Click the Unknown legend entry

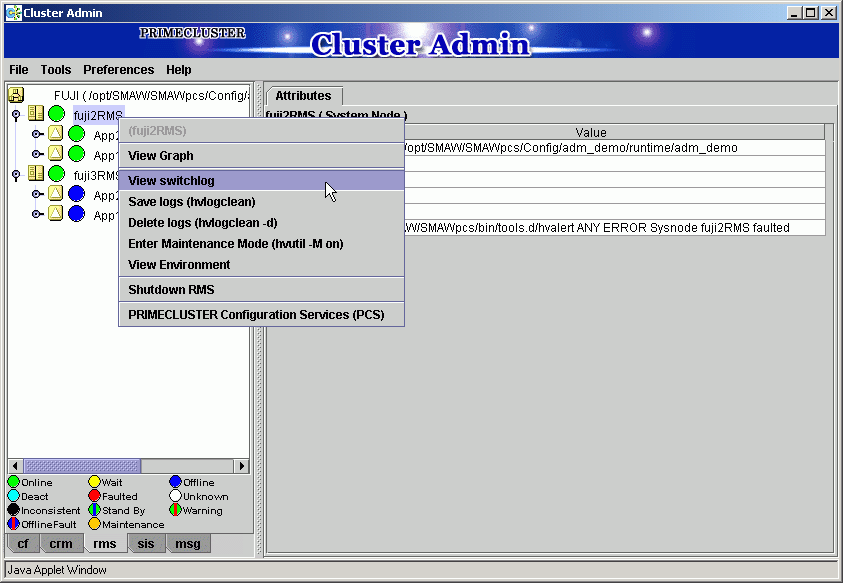tap(199, 496)
